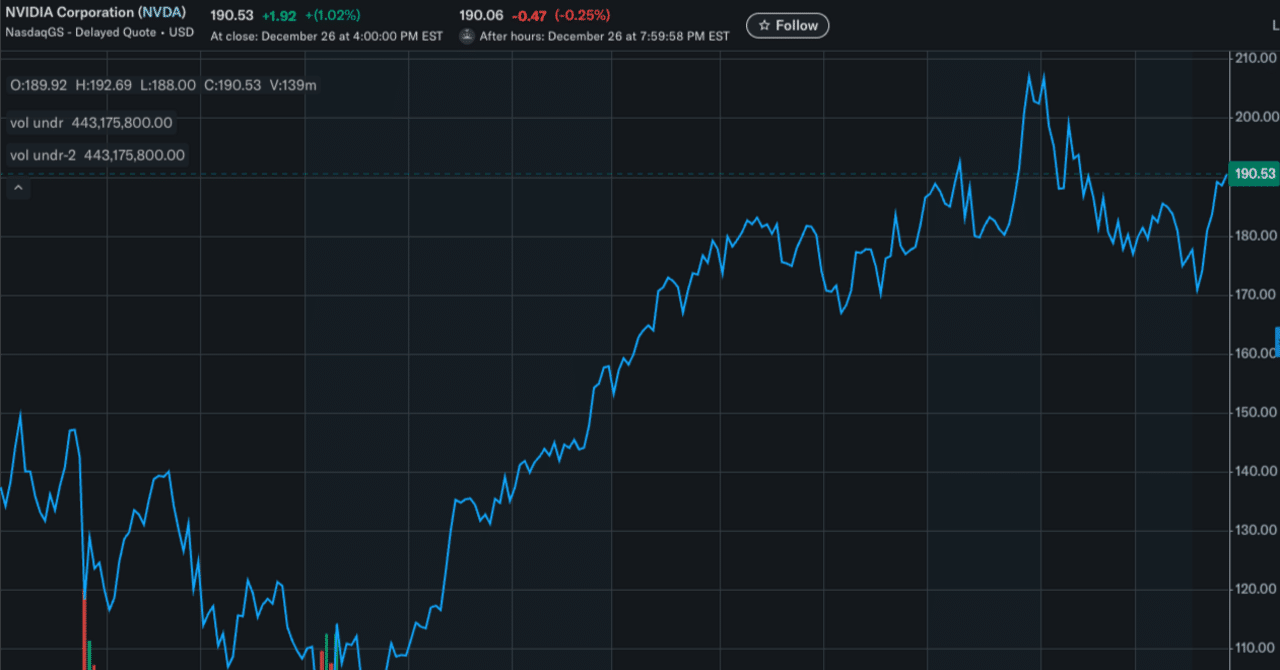
Task: Click the 120.00 price axis label
Action: [x=1256, y=589]
